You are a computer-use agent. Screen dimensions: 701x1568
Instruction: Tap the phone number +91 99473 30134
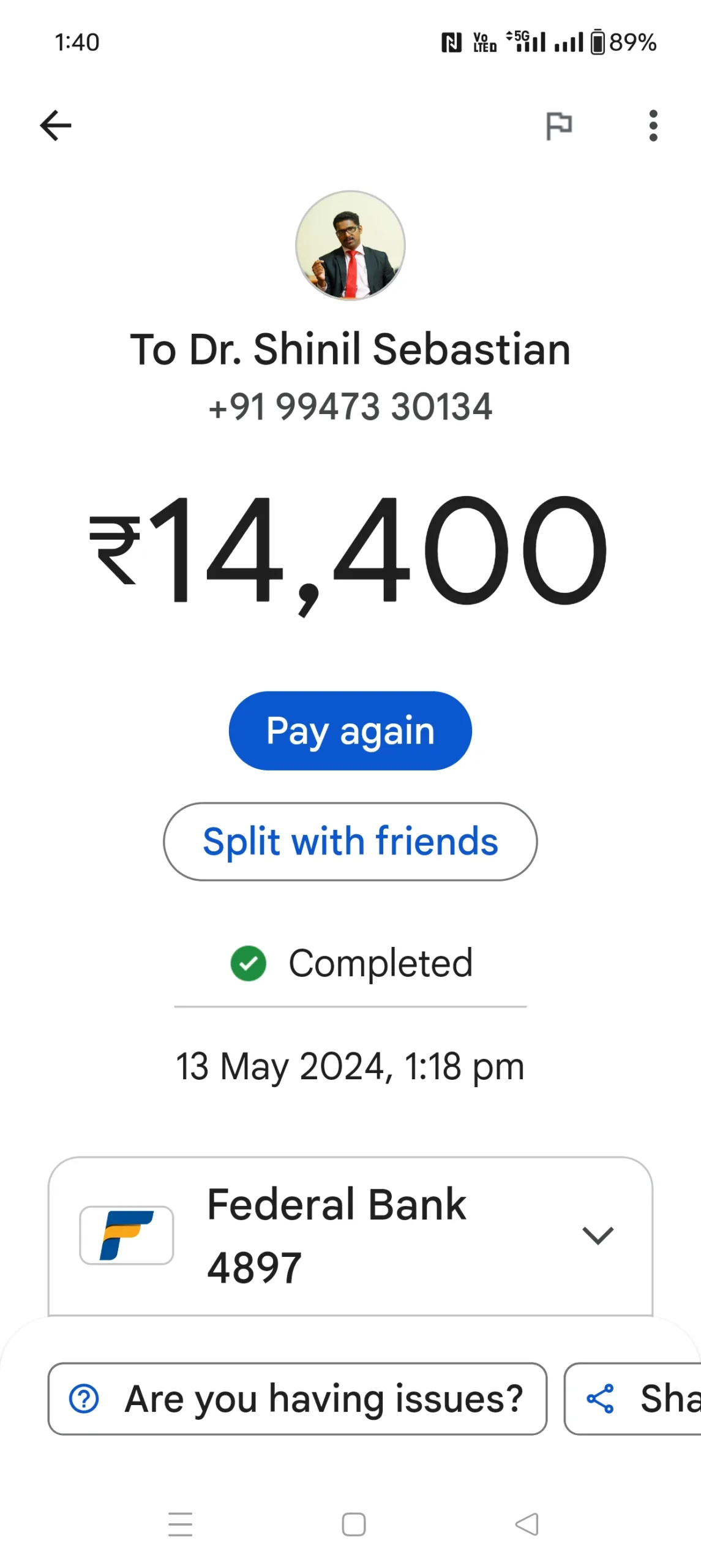(x=350, y=407)
